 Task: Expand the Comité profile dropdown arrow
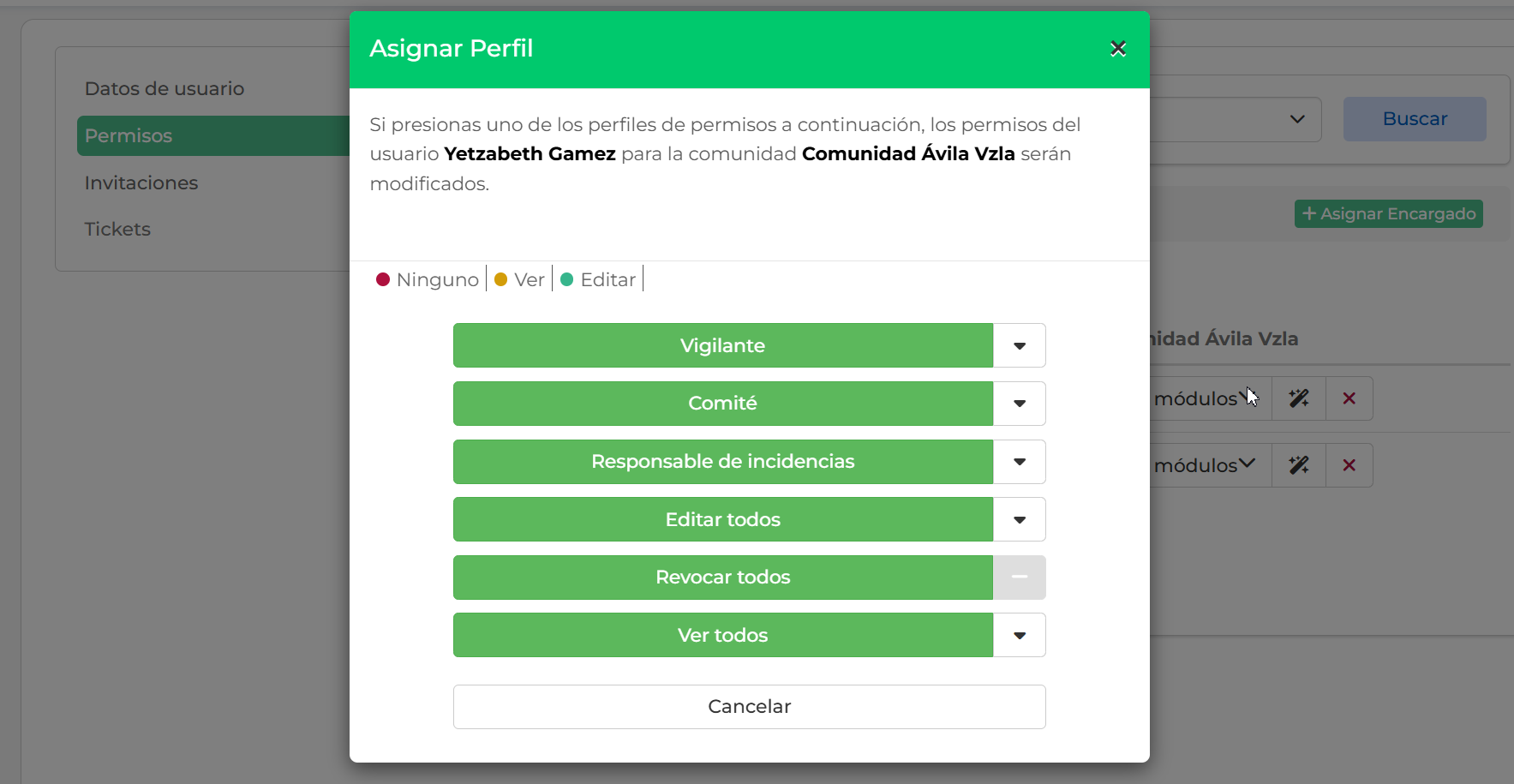point(1020,404)
